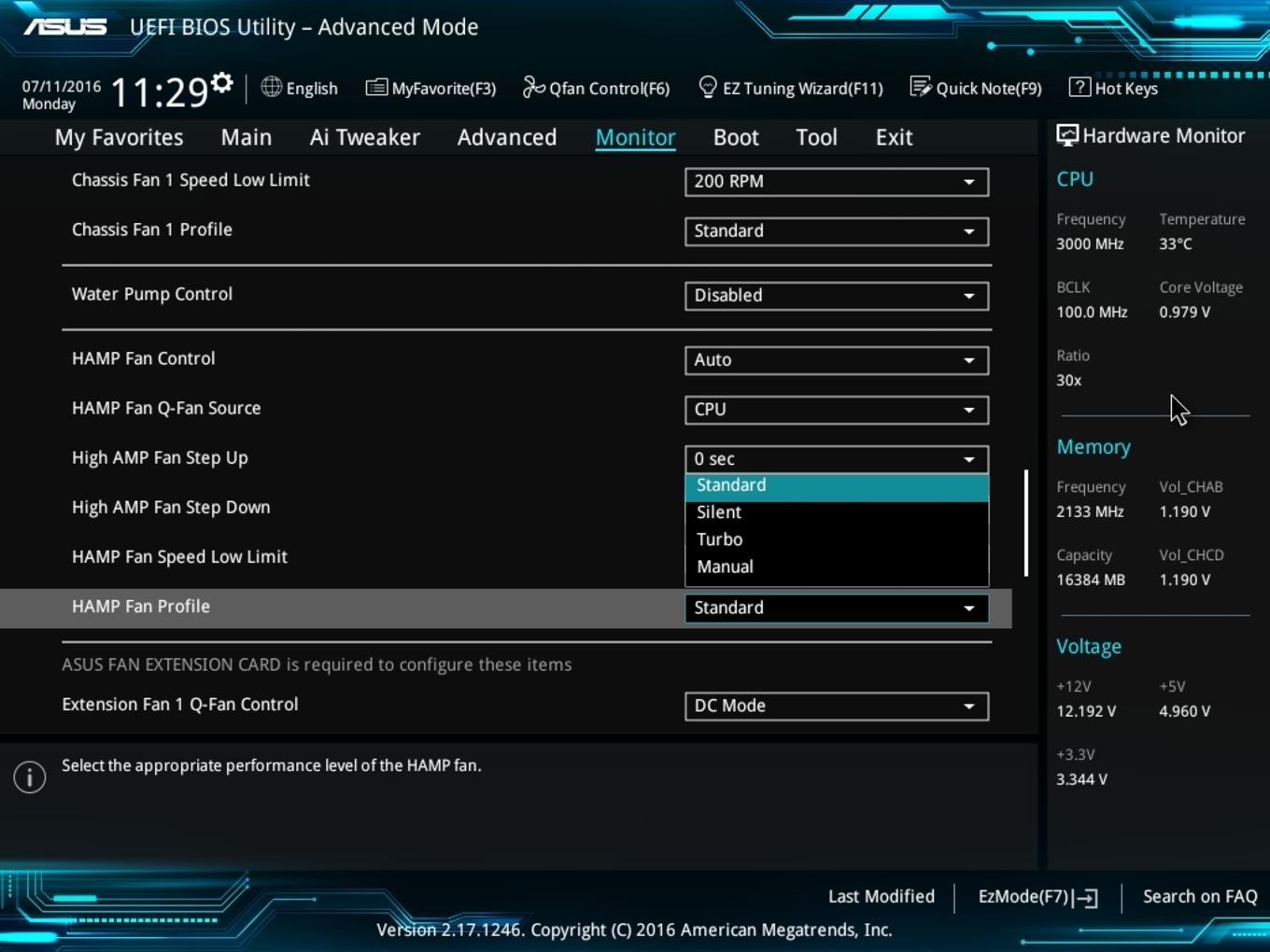
Task: Click the English language button
Action: click(300, 88)
